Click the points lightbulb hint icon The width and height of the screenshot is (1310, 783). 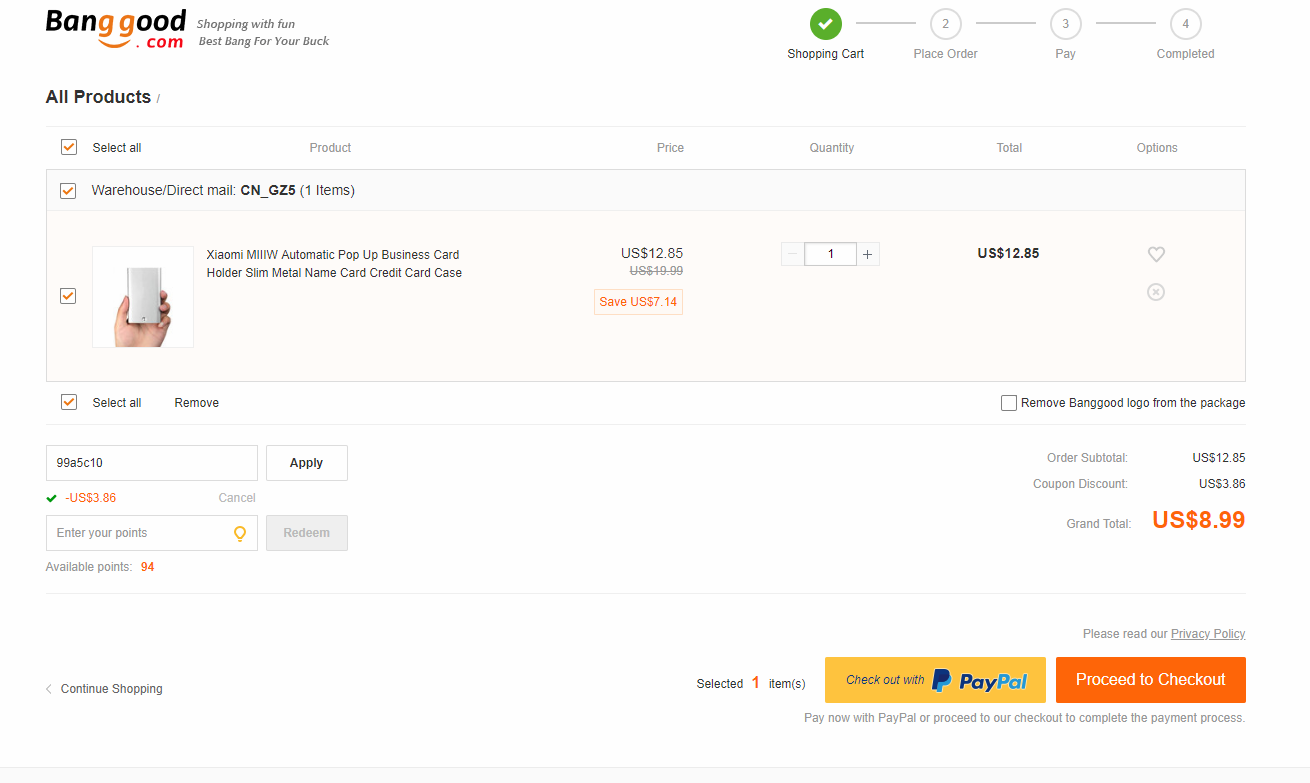[x=240, y=533]
